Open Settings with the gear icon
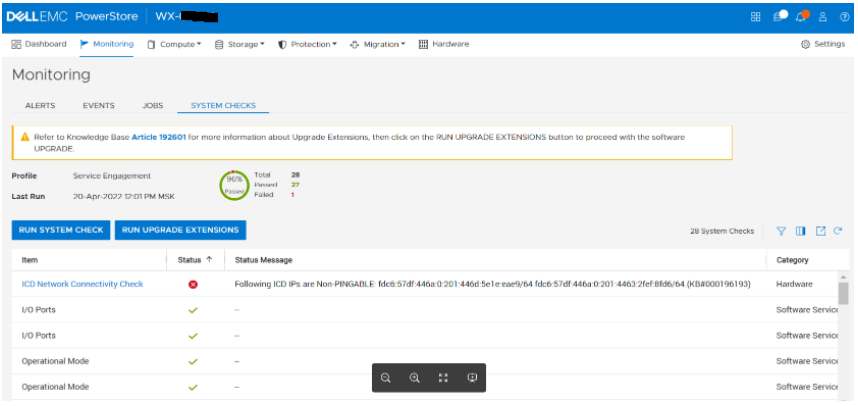 822,44
